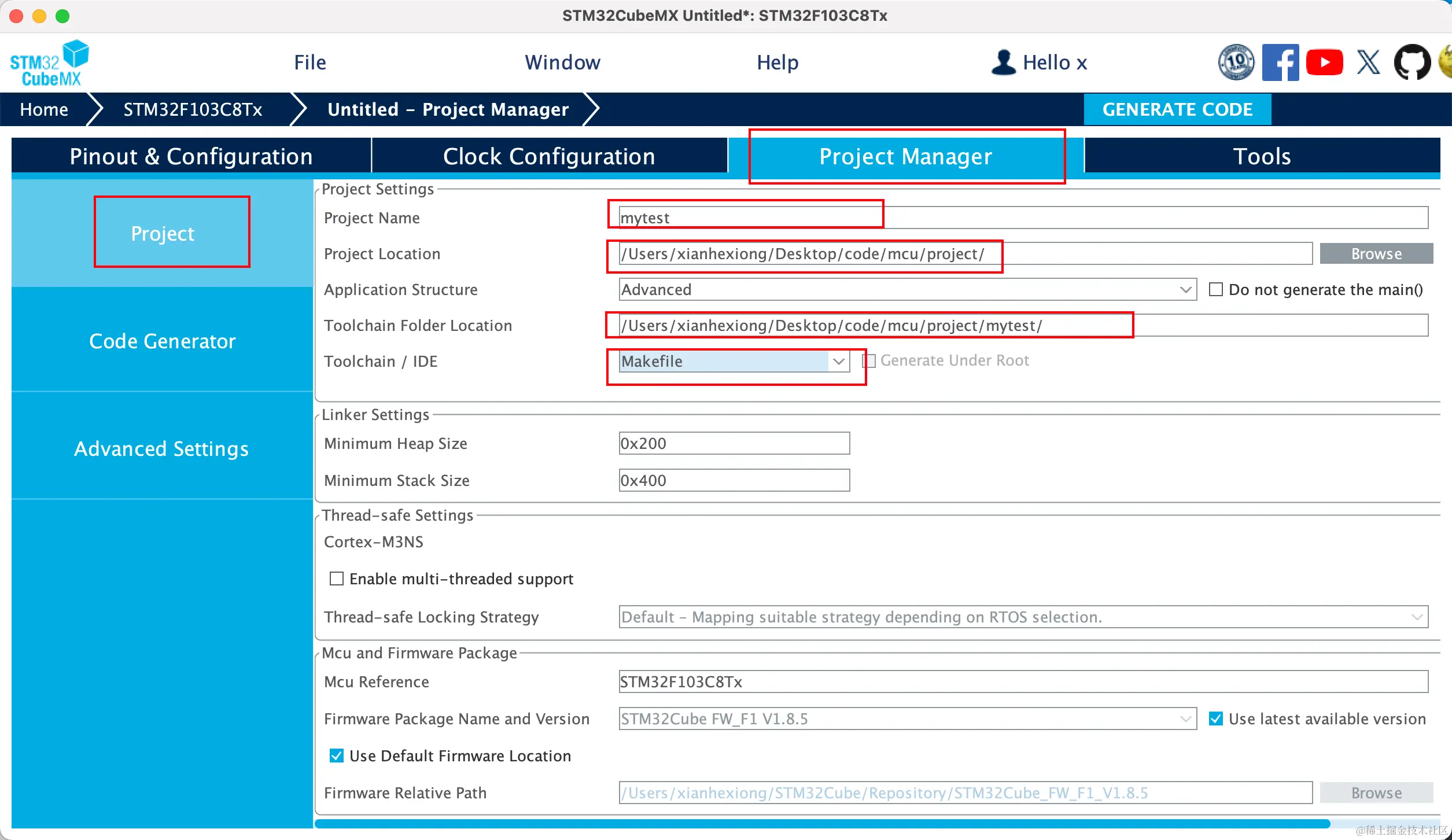Switch to Clock Configuration tab
The width and height of the screenshot is (1452, 840).
click(x=549, y=156)
